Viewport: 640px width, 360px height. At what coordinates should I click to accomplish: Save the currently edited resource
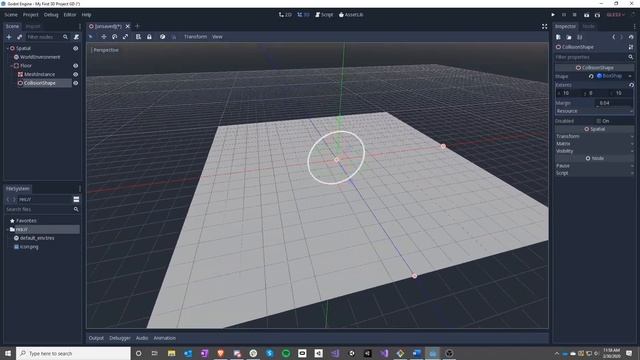(580, 37)
